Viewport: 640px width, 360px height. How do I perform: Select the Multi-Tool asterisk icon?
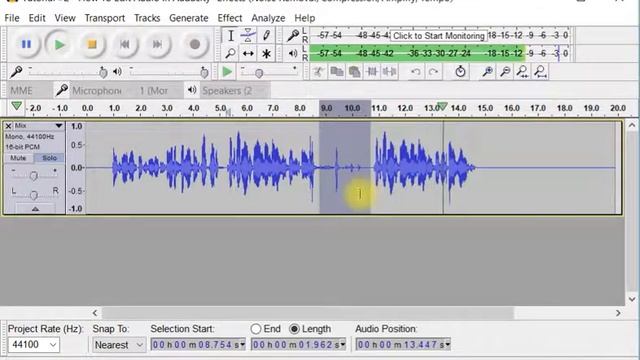click(x=266, y=53)
